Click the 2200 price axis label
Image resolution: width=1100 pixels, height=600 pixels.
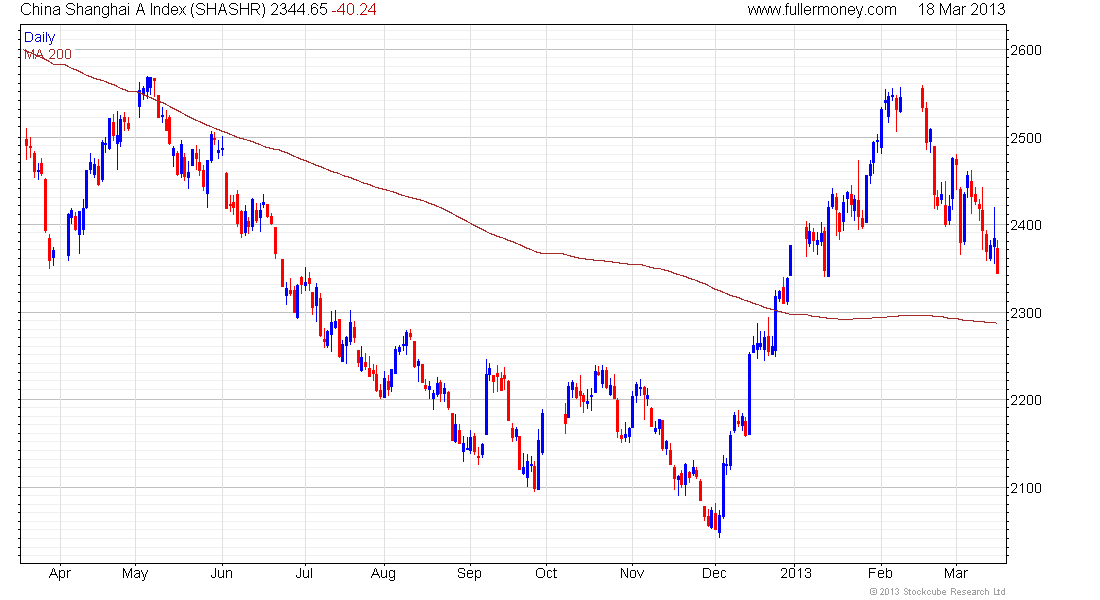(x=1026, y=400)
